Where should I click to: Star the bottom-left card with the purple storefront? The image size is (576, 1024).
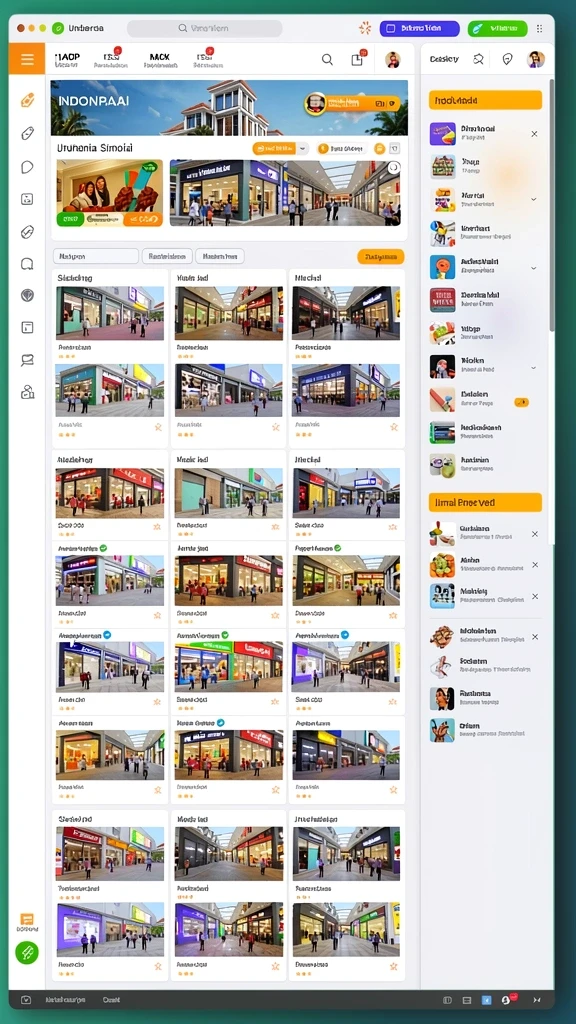[157, 966]
